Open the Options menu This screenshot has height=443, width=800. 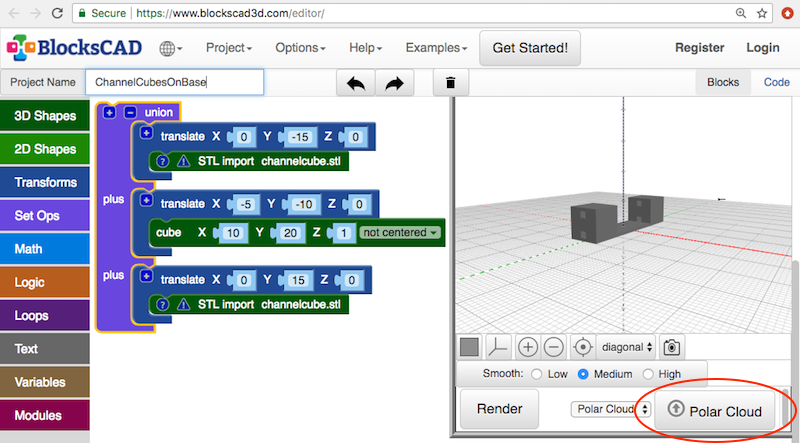click(x=301, y=48)
